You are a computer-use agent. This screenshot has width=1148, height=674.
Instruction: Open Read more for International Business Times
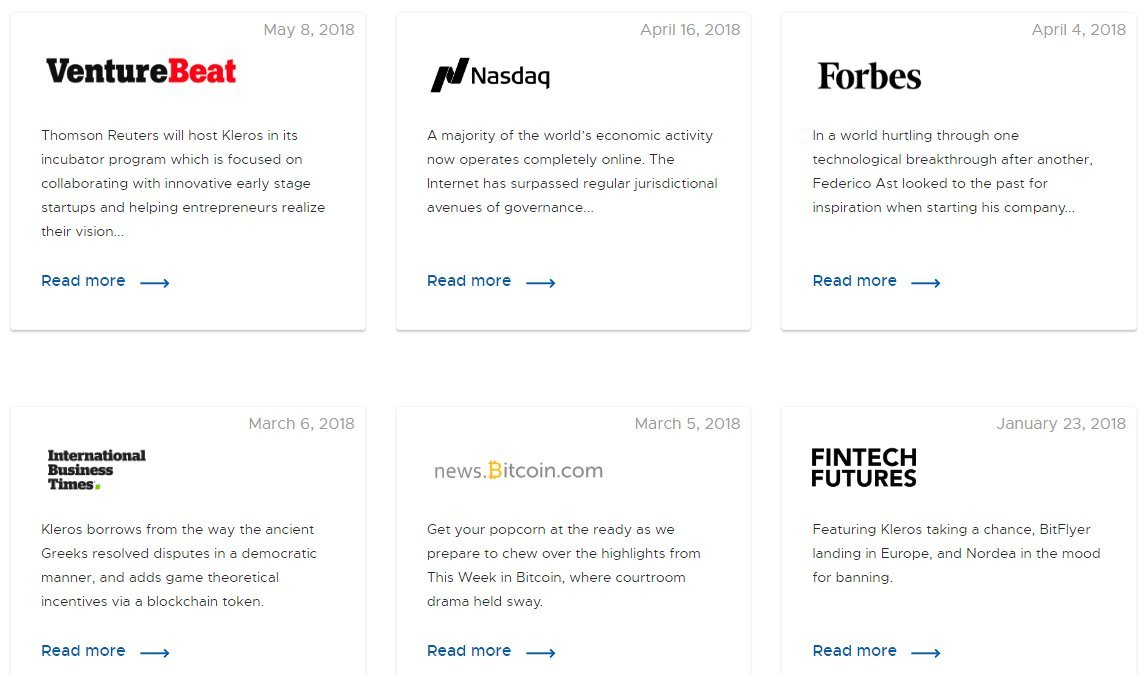click(x=83, y=651)
